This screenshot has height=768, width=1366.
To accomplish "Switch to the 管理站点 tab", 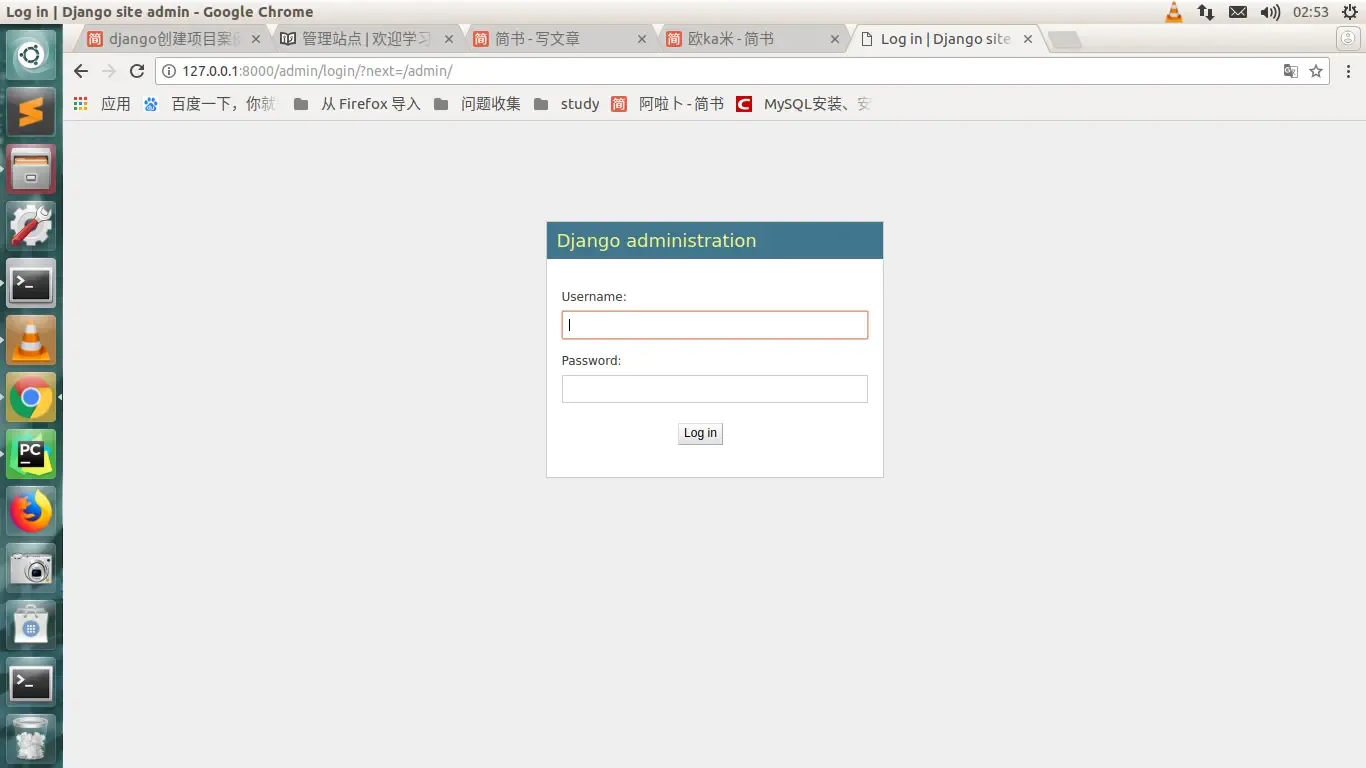I will click(x=366, y=39).
